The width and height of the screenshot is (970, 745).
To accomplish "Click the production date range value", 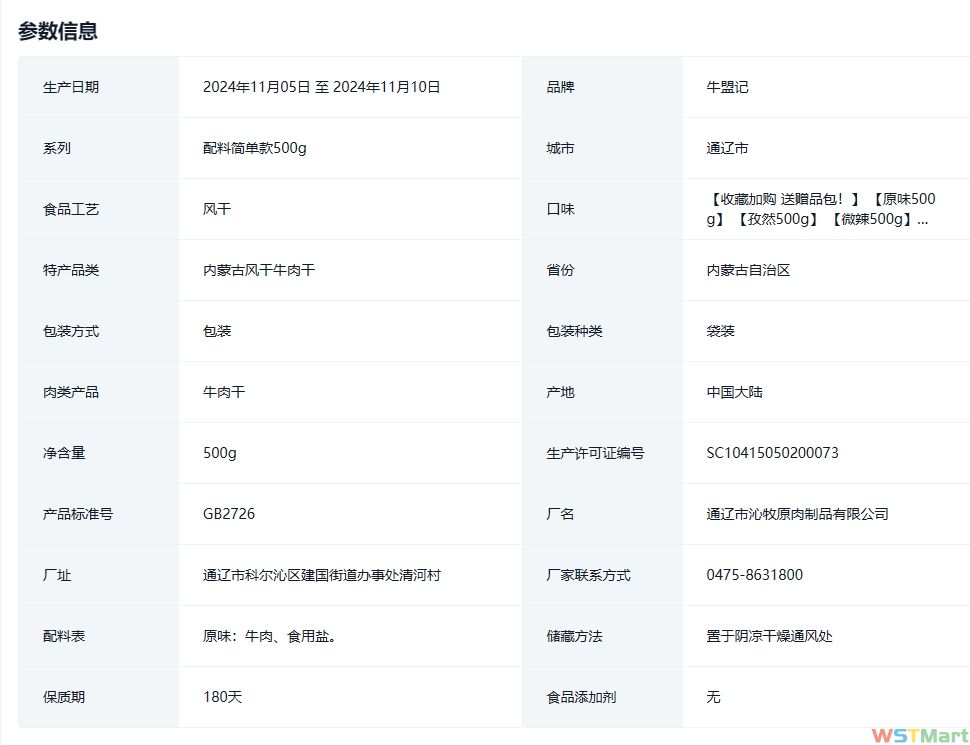I will tap(321, 87).
